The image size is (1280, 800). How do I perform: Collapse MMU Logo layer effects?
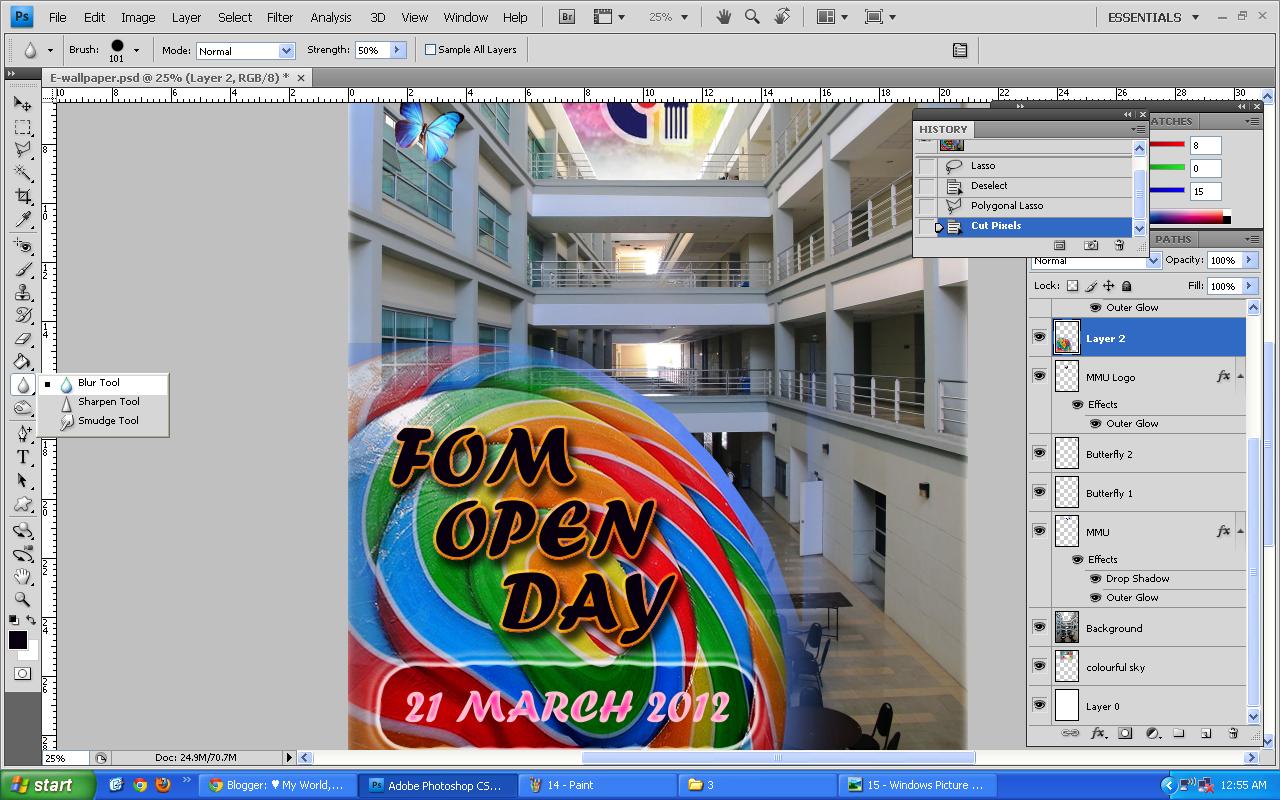(x=1240, y=377)
